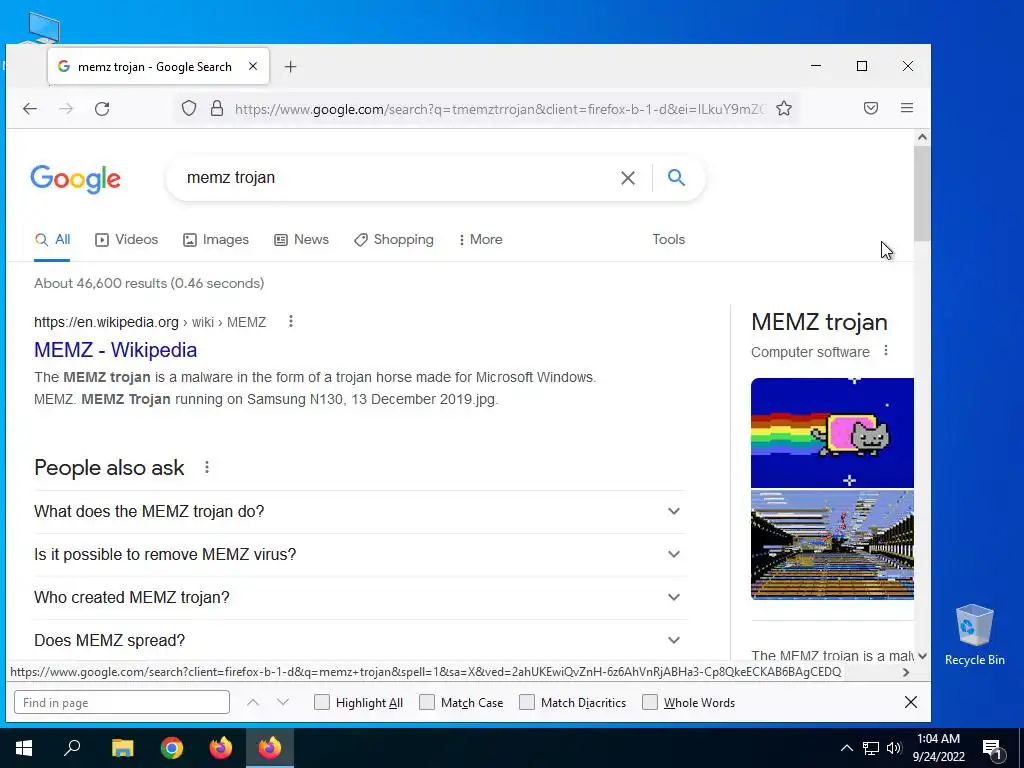The width and height of the screenshot is (1024, 768).
Task: Switch to Videos results tab
Action: (127, 240)
